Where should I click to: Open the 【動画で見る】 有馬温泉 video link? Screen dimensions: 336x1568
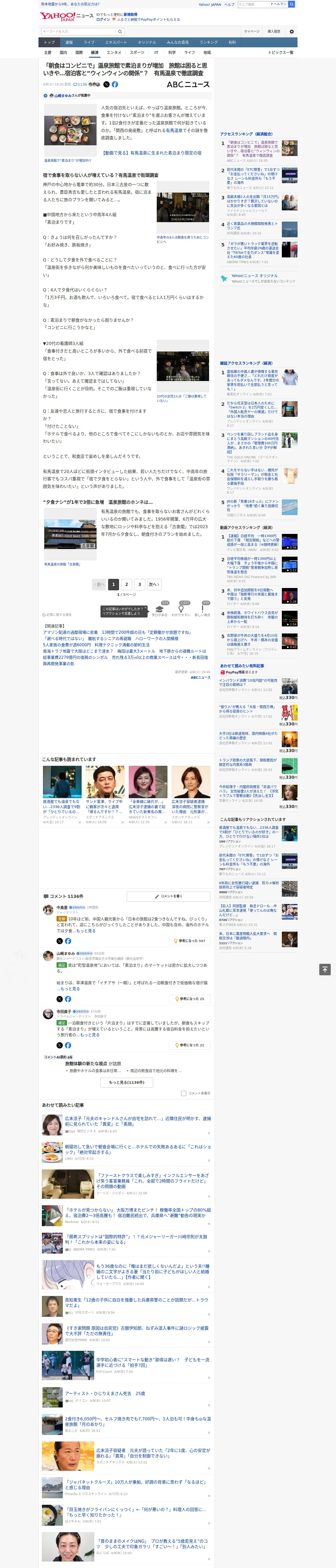coord(151,153)
